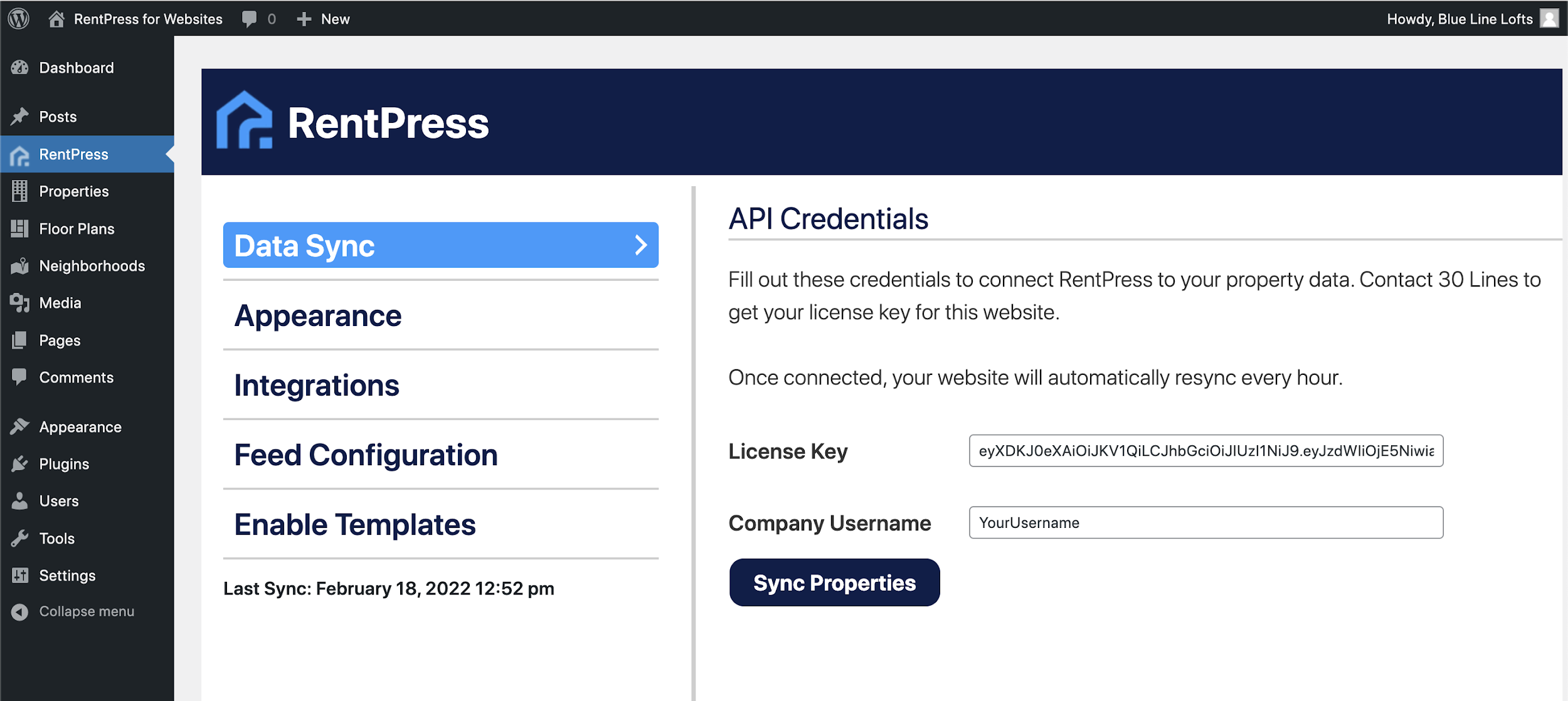Click Collapse menu text
The image size is (1568, 701).
pyautogui.click(x=87, y=611)
